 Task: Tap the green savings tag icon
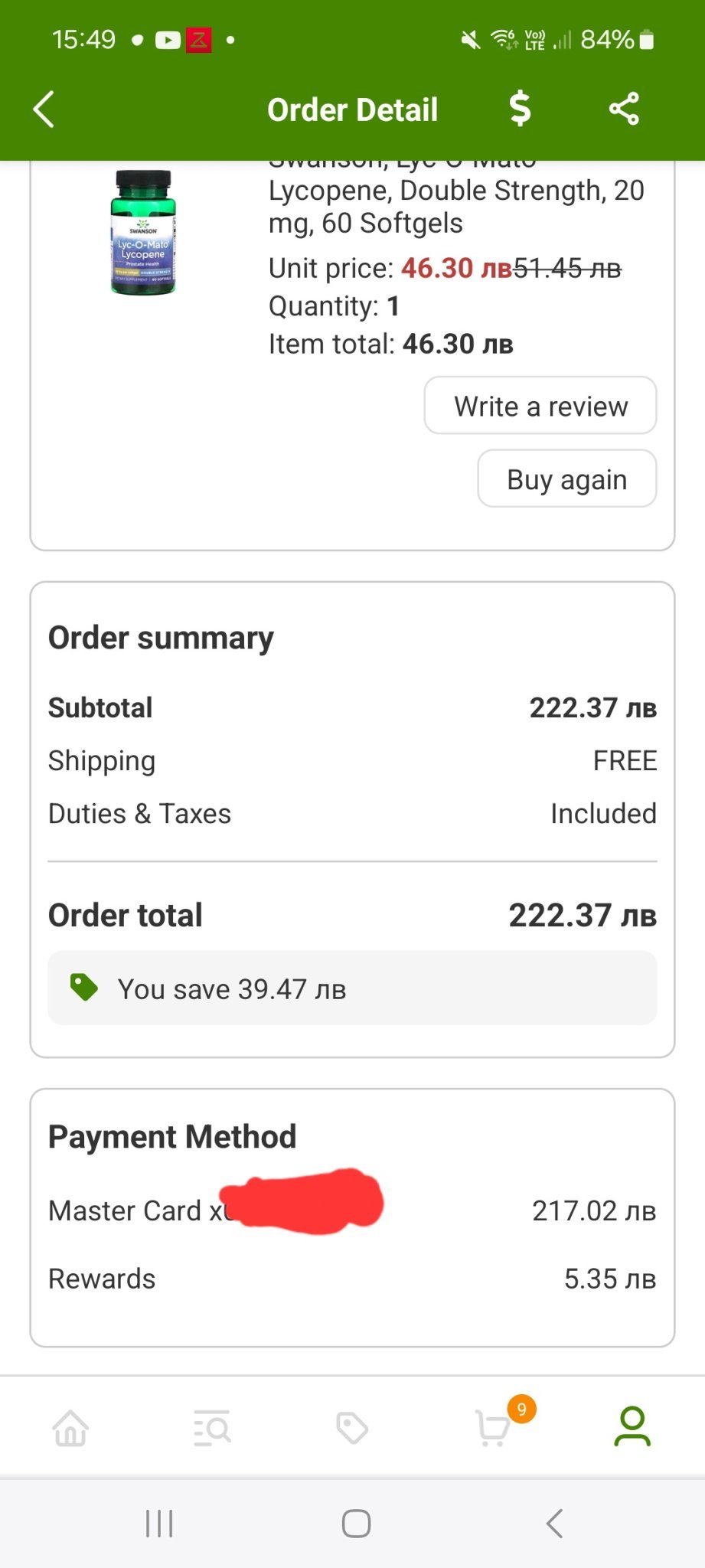pos(83,988)
